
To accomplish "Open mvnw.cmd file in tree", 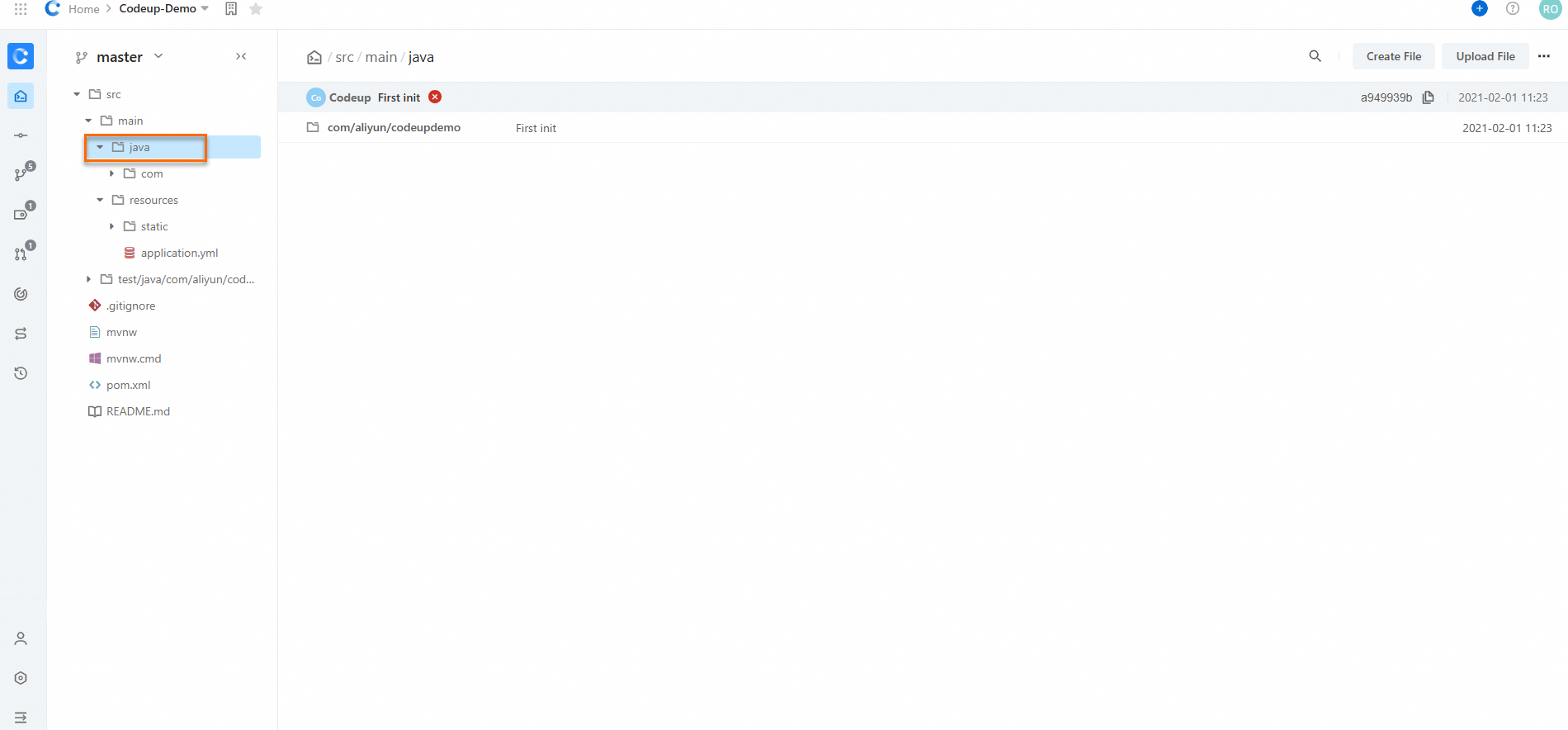I will click(x=134, y=358).
